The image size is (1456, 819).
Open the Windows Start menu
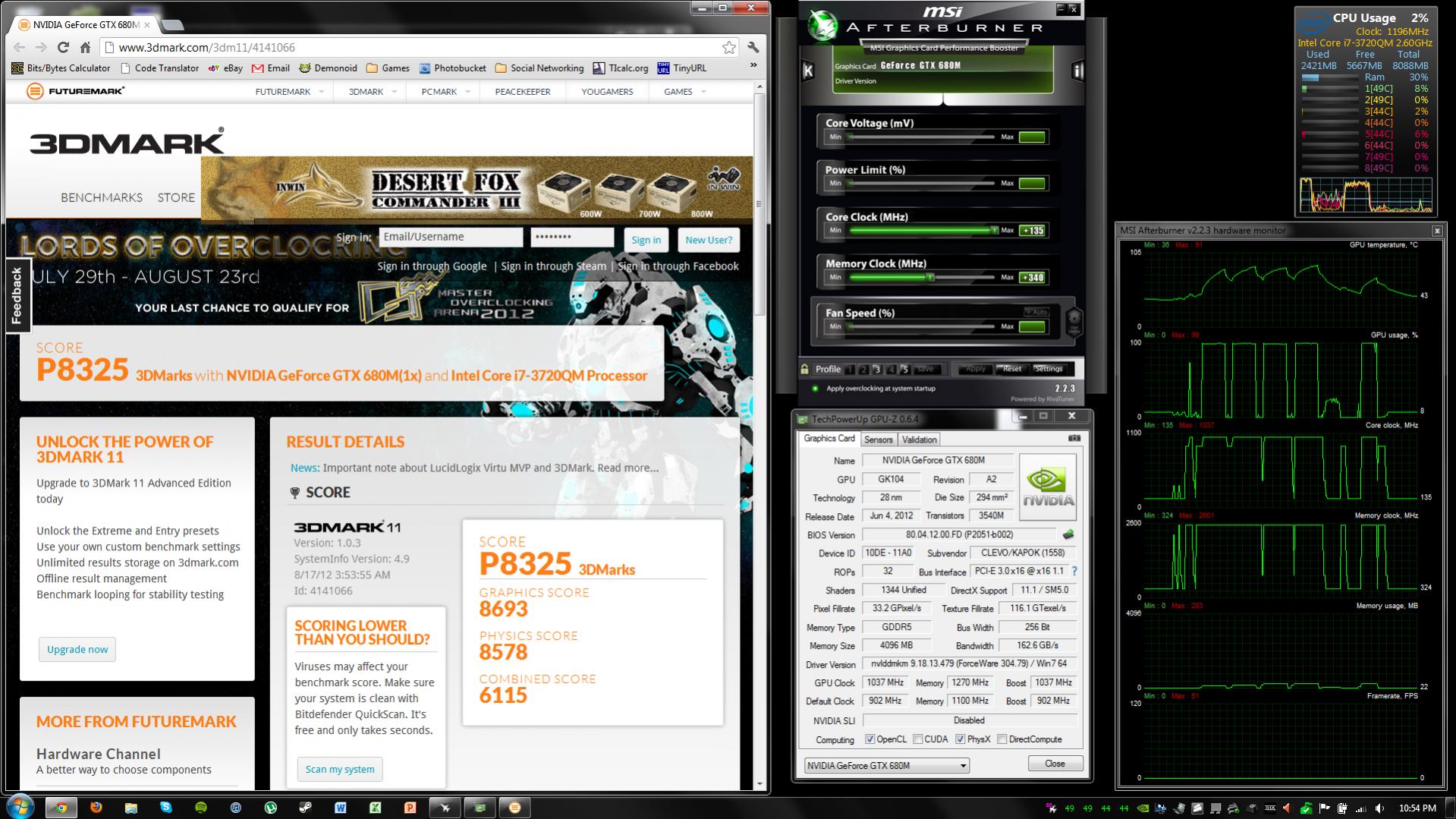[x=20, y=806]
